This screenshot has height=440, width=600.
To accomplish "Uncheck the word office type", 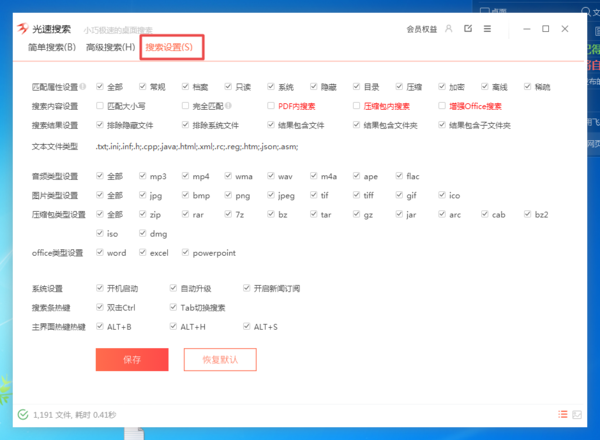I will coord(100,252).
